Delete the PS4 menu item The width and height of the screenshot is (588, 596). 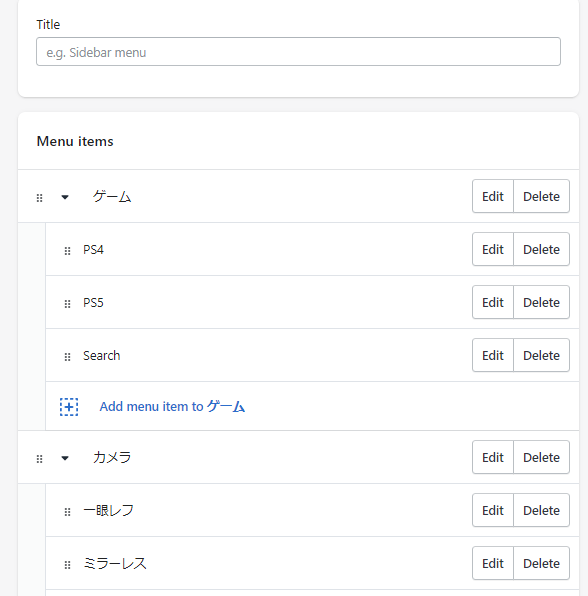tap(541, 249)
